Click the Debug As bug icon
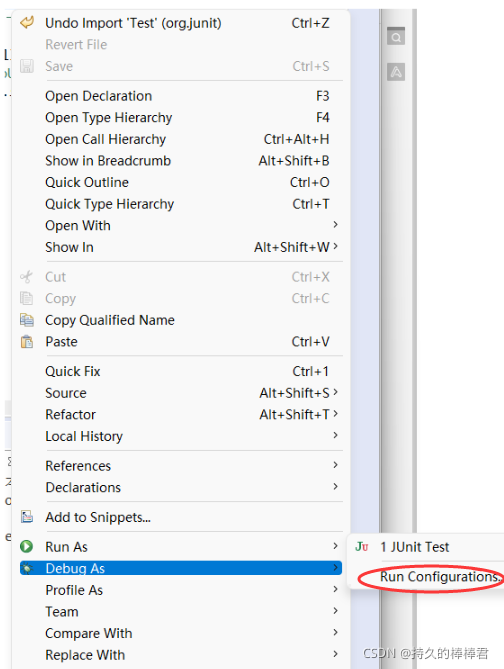Viewport: 504px width, 669px height. pos(27,568)
